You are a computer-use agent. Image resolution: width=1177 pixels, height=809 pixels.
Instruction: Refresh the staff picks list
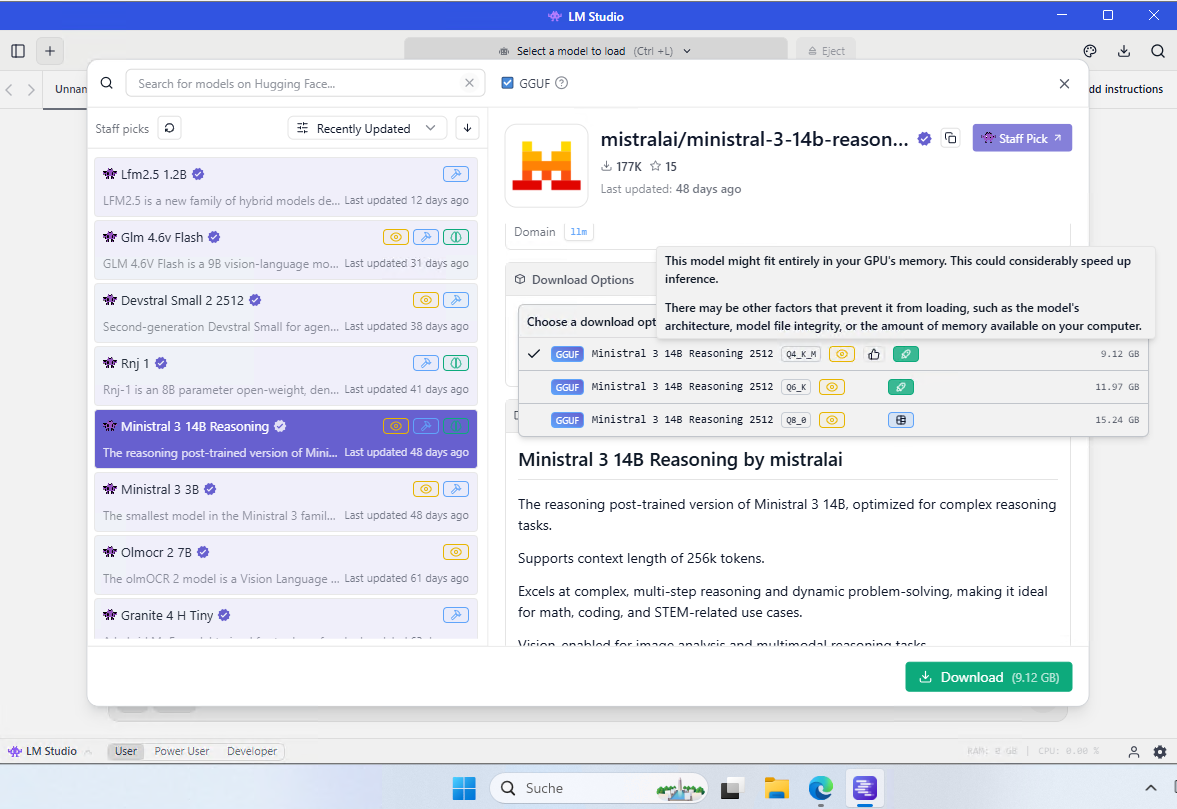pyautogui.click(x=169, y=128)
